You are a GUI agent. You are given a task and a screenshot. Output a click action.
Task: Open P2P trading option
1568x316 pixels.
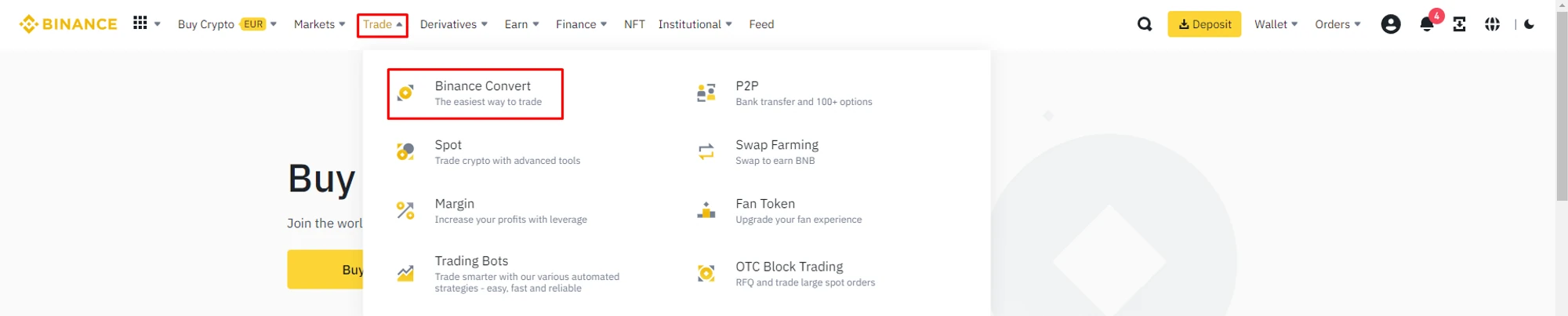click(747, 86)
